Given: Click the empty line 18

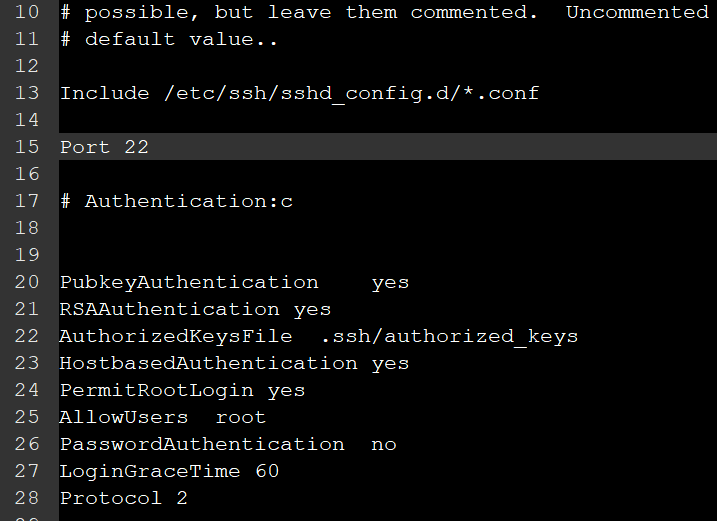Looking at the screenshot, I should (x=388, y=228).
